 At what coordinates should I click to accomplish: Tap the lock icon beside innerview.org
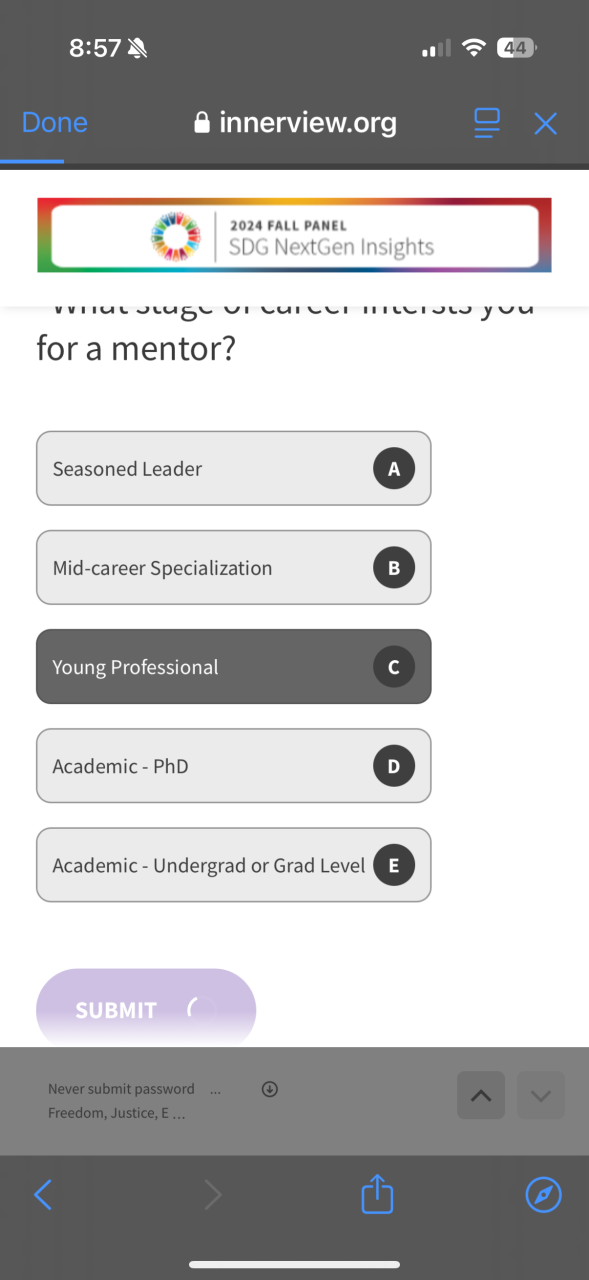pyautogui.click(x=202, y=123)
